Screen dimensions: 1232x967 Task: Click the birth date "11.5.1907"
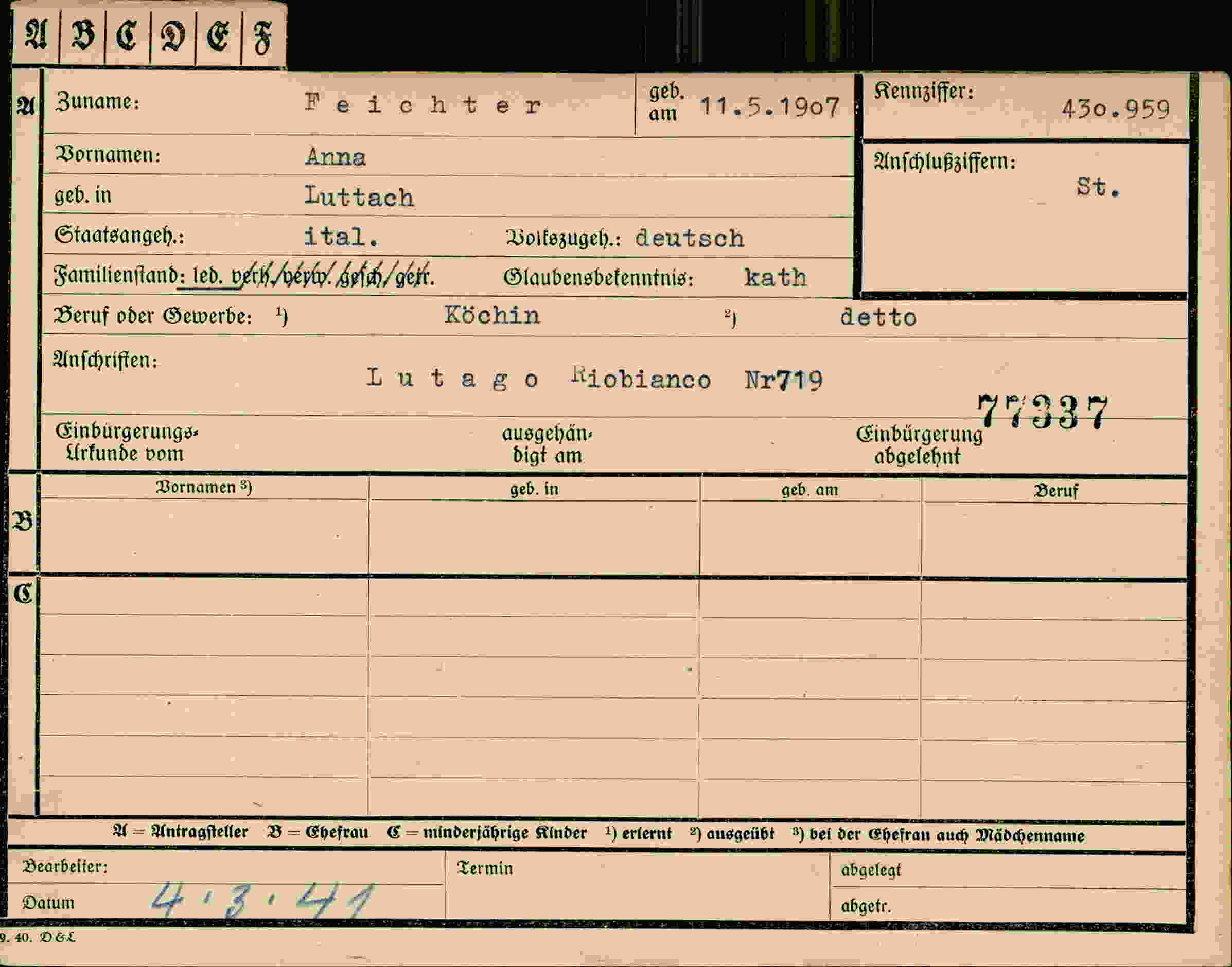coord(770,106)
